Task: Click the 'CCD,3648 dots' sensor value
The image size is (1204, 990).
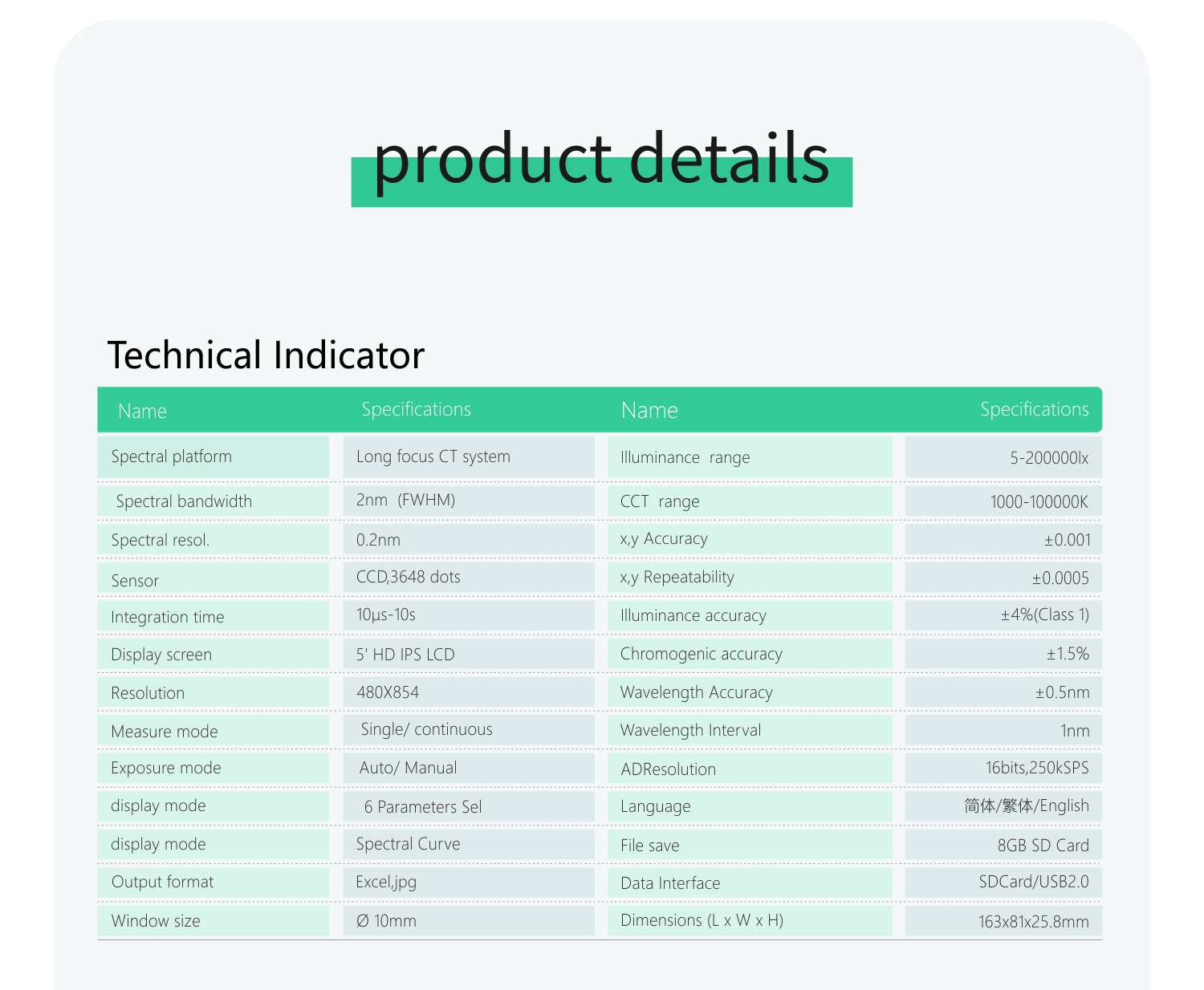Action: coord(408,577)
